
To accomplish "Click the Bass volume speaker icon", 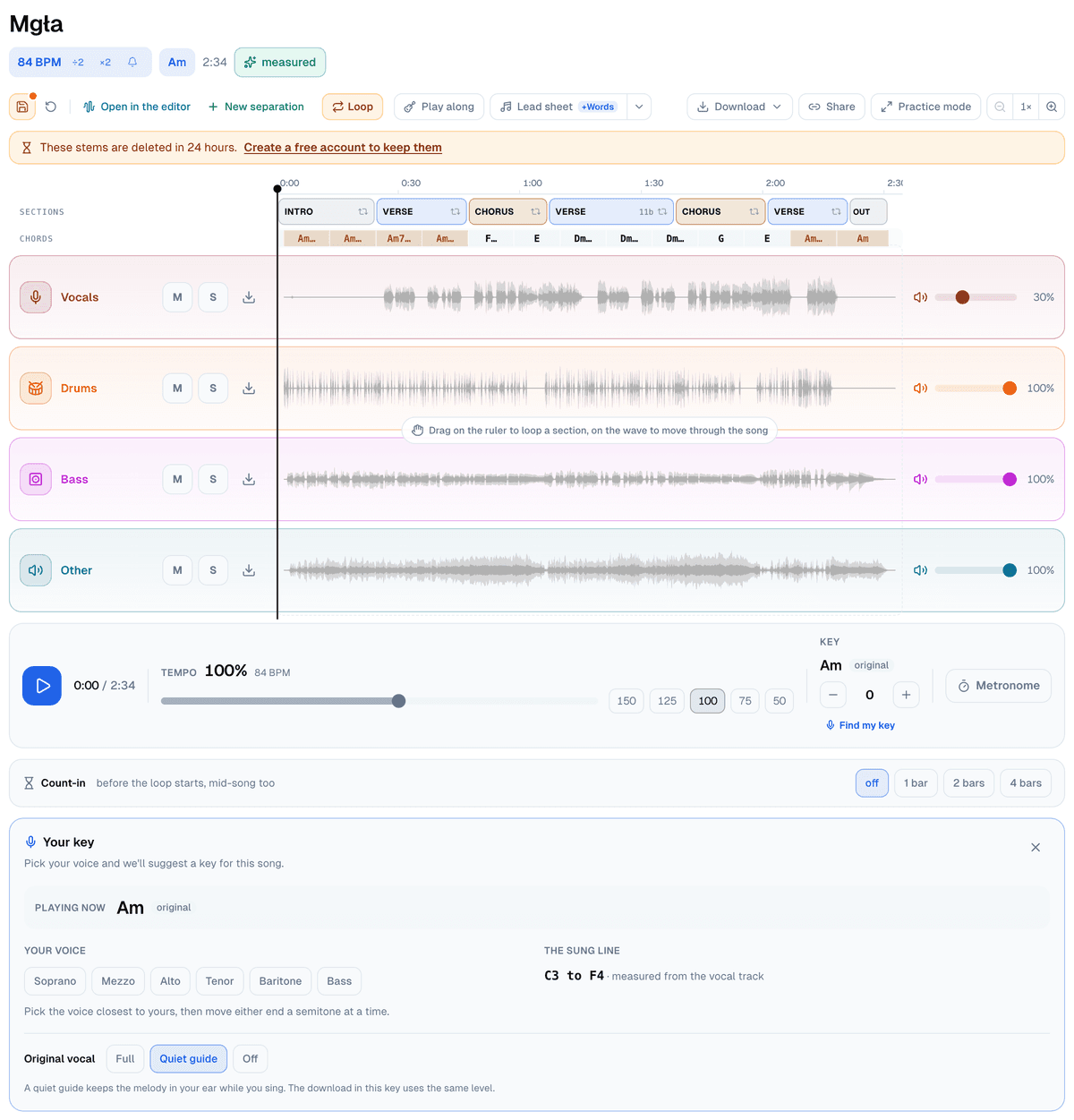I will click(x=920, y=479).
